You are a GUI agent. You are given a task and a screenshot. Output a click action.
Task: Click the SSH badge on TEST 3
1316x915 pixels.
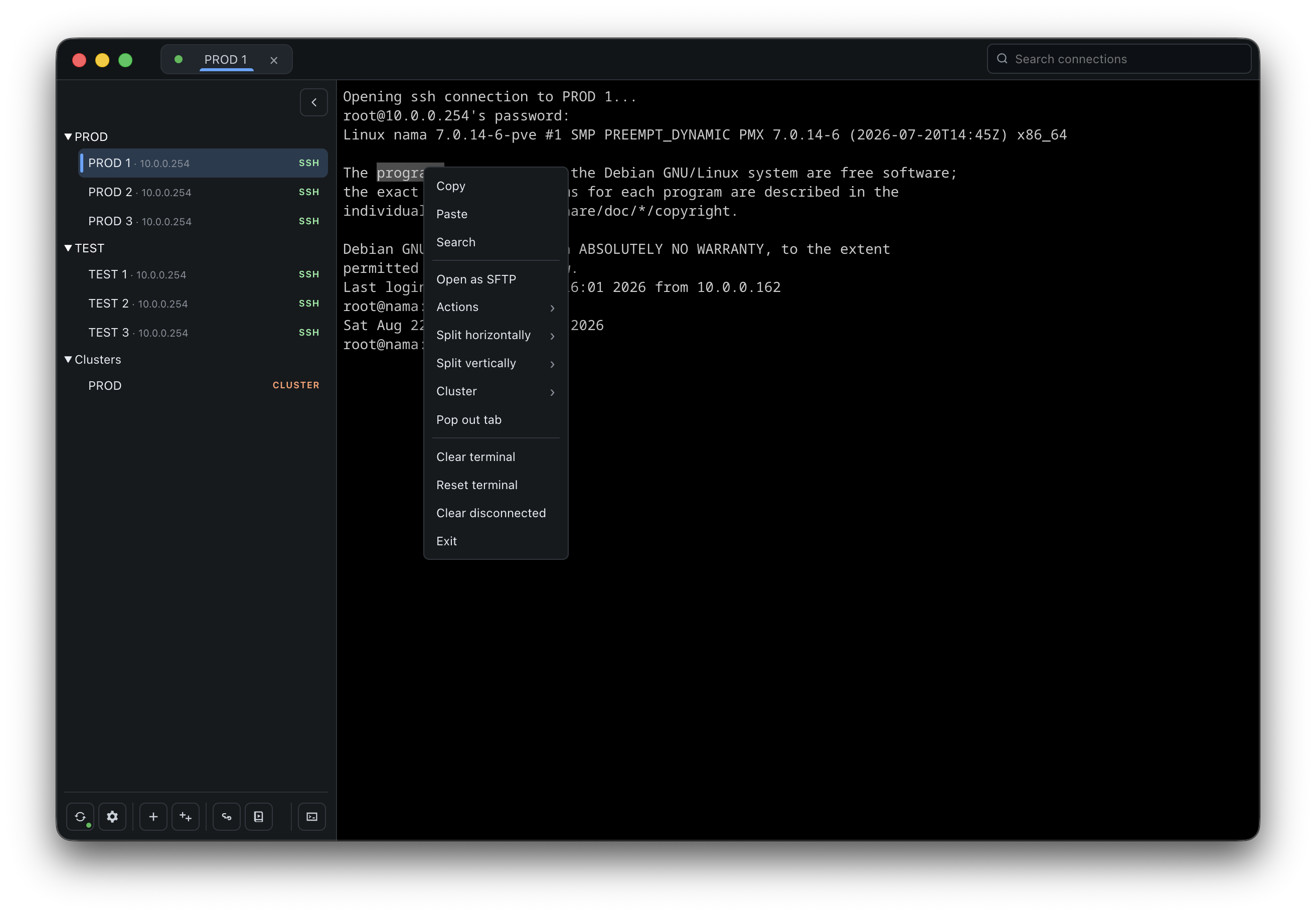[x=309, y=333]
